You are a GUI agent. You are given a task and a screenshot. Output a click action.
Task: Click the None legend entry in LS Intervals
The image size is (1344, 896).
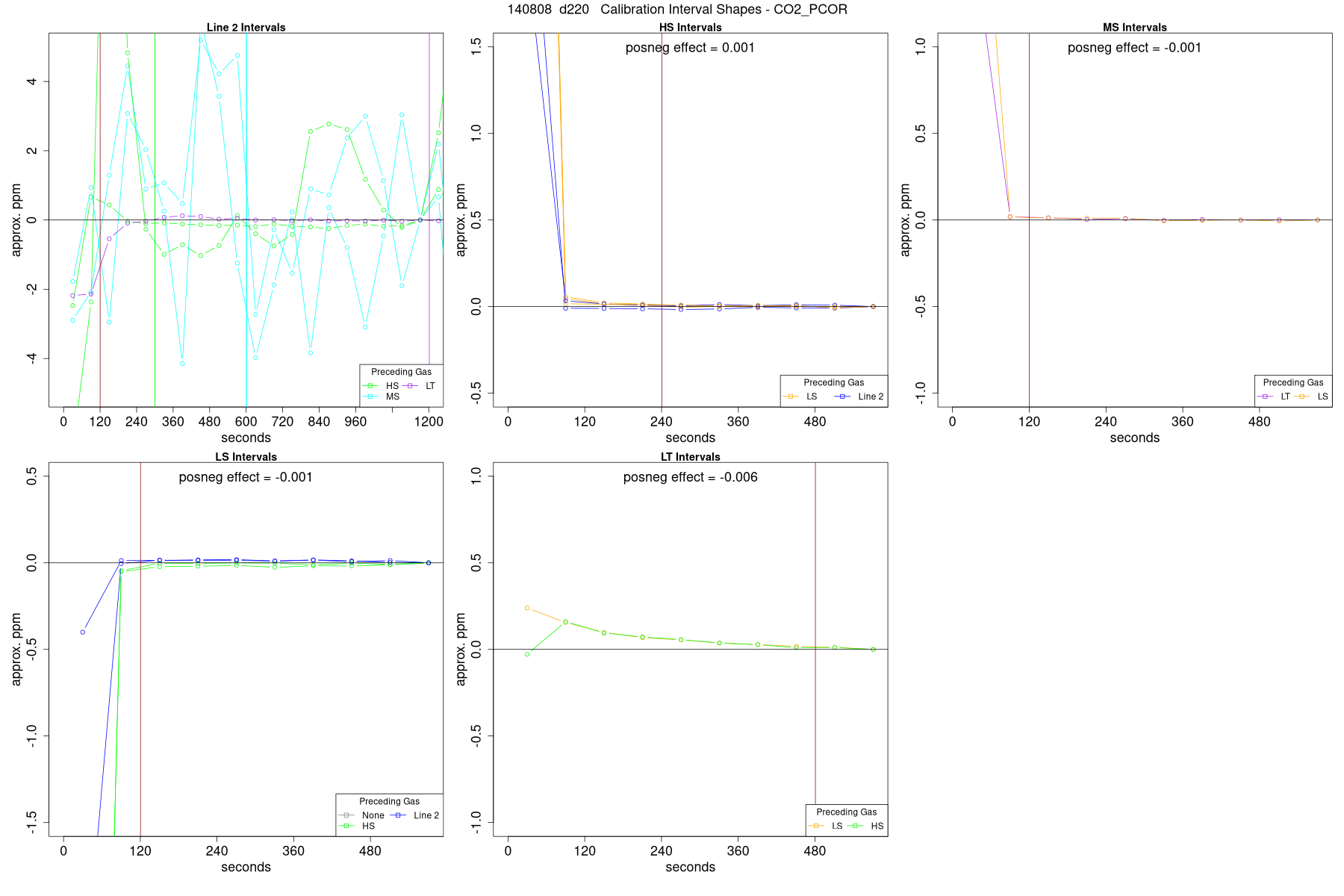point(362,815)
